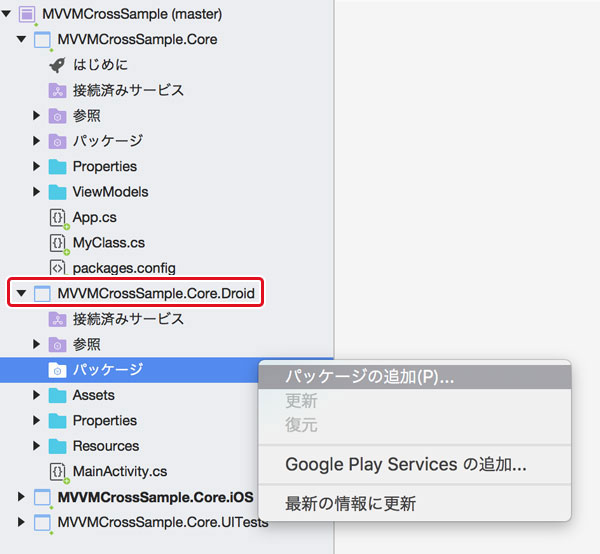Expand the Resources folder
Image resolution: width=600 pixels, height=554 pixels.
pos(36,446)
